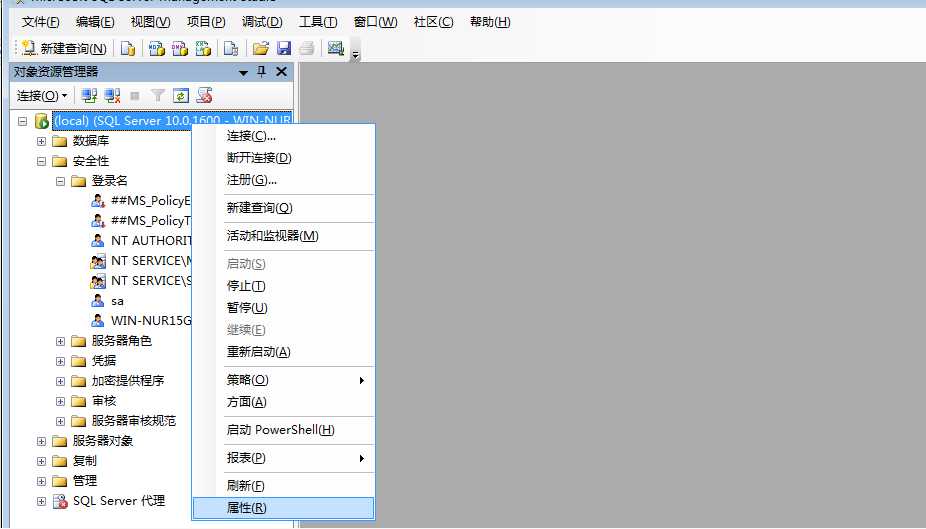Choose 暂停(U) in the context menu
This screenshot has height=529, width=926.
pos(283,308)
